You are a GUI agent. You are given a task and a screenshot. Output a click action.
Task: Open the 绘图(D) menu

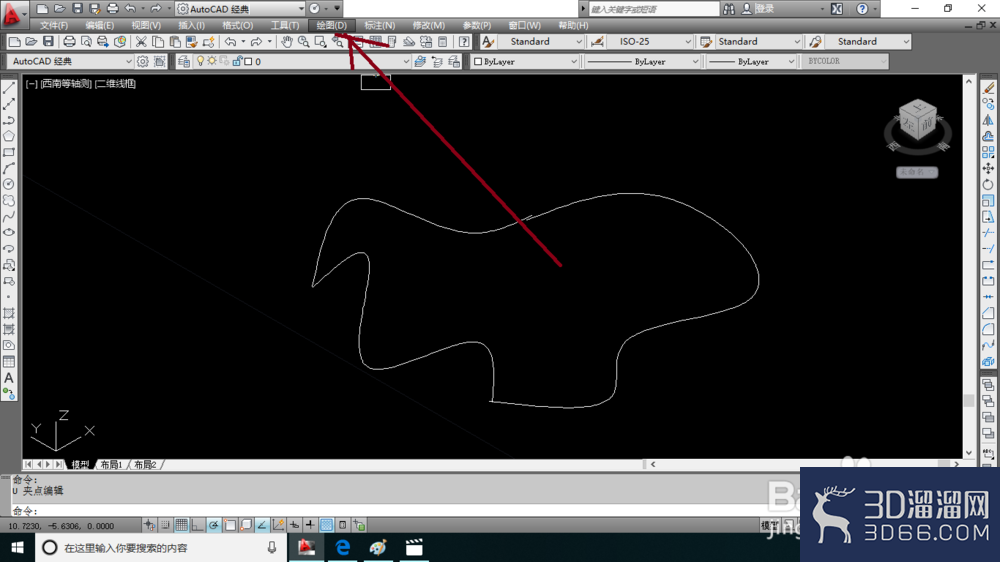(332, 26)
